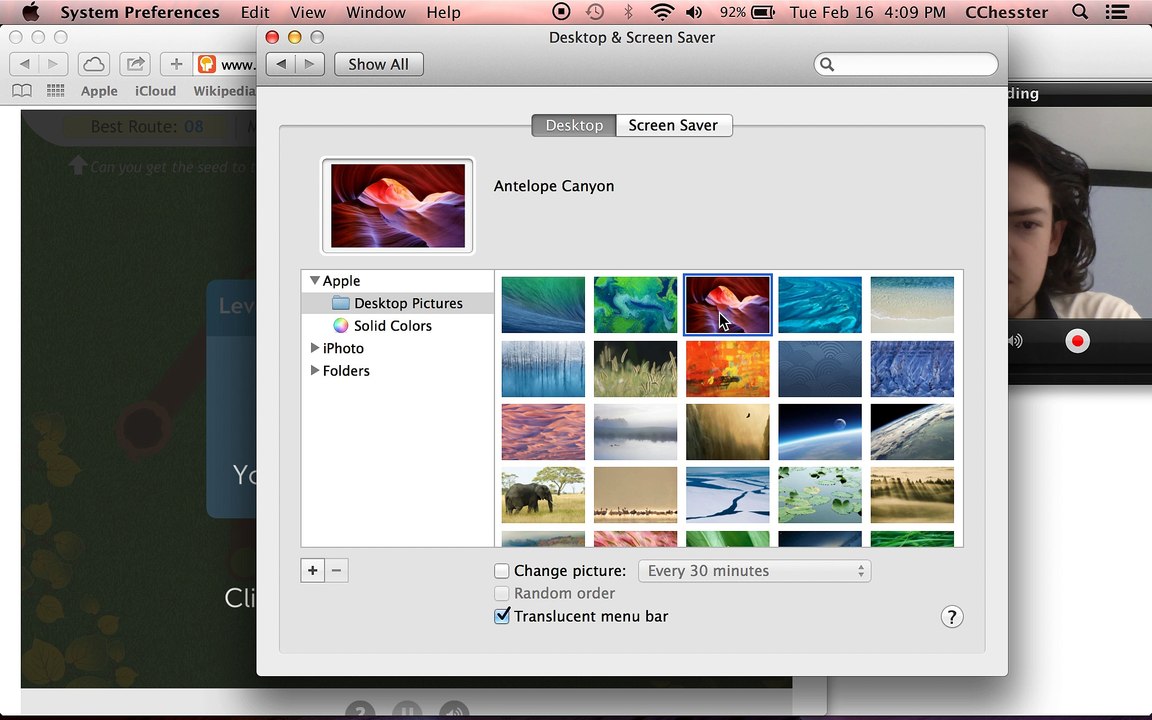Select the Desktop Pictures folder
Viewport: 1152px width, 720px height.
click(397, 303)
